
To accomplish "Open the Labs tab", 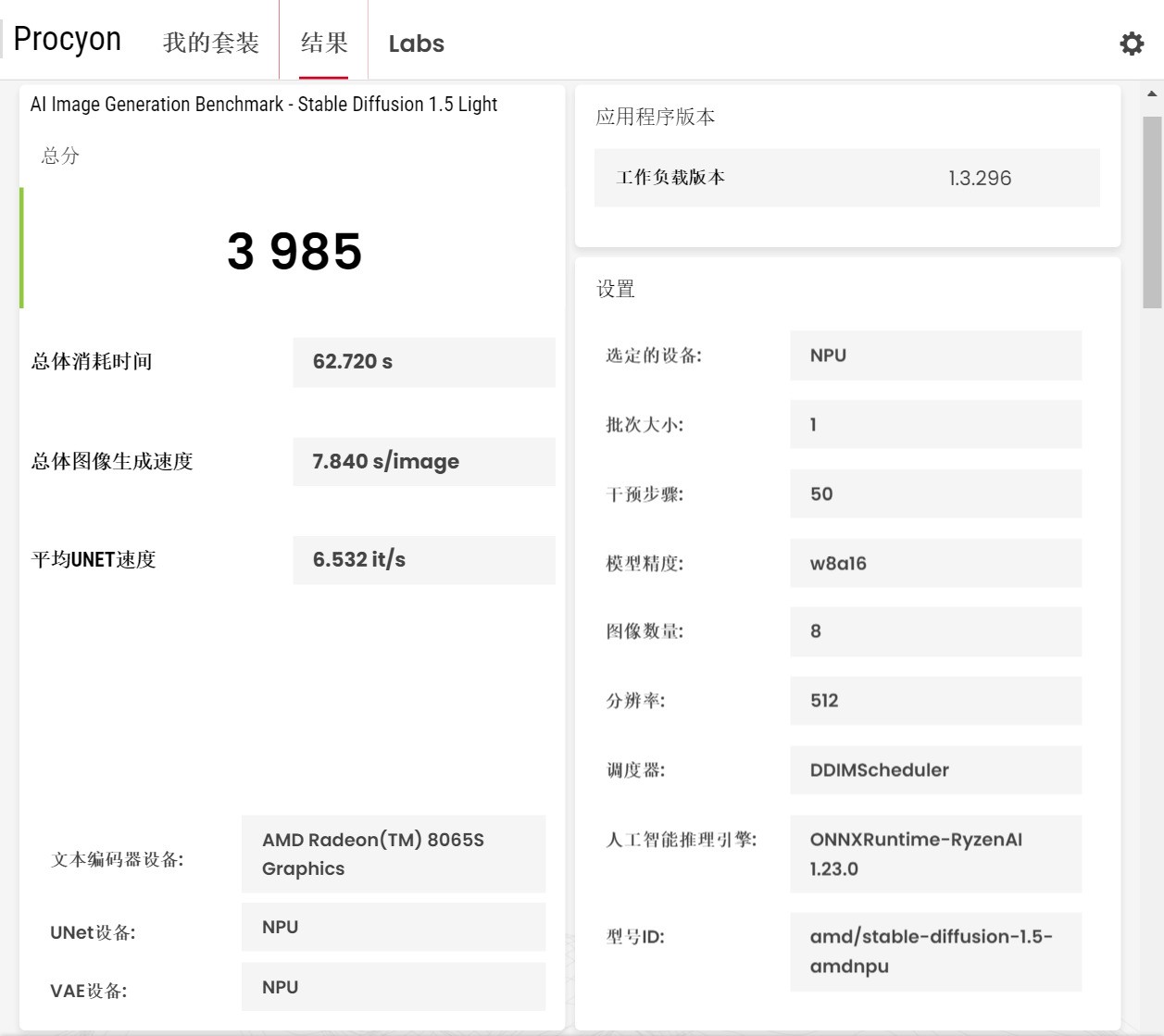I will point(417,44).
